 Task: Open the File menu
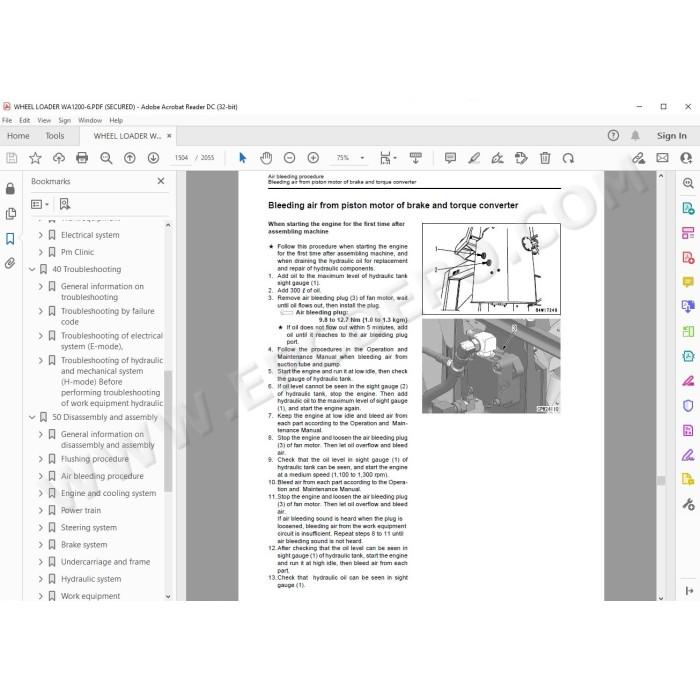tap(7, 120)
